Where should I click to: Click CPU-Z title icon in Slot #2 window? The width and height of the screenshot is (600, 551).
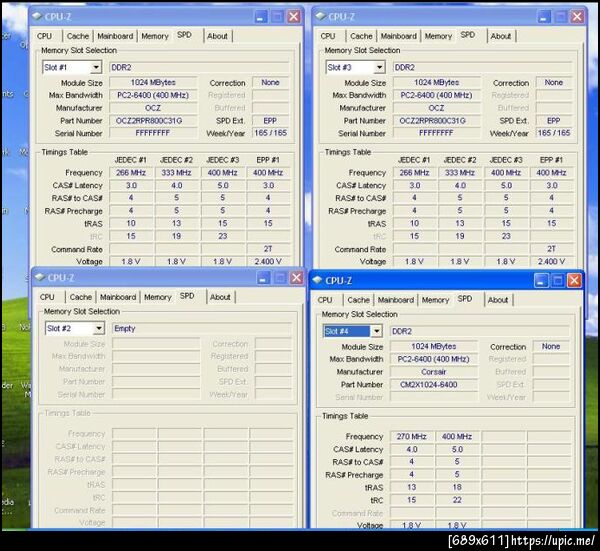pos(40,277)
